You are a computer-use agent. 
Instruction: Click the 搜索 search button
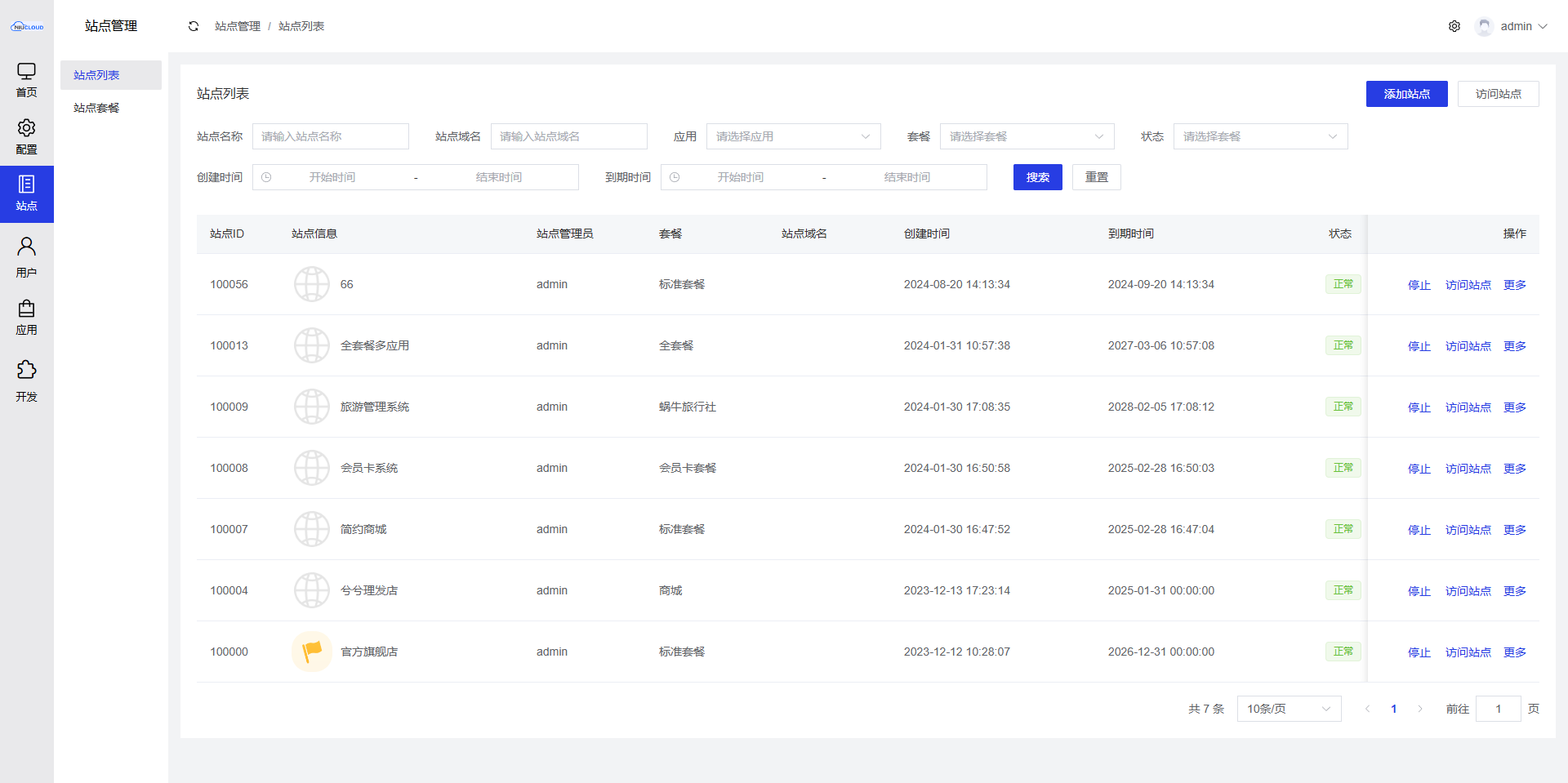coord(1038,177)
